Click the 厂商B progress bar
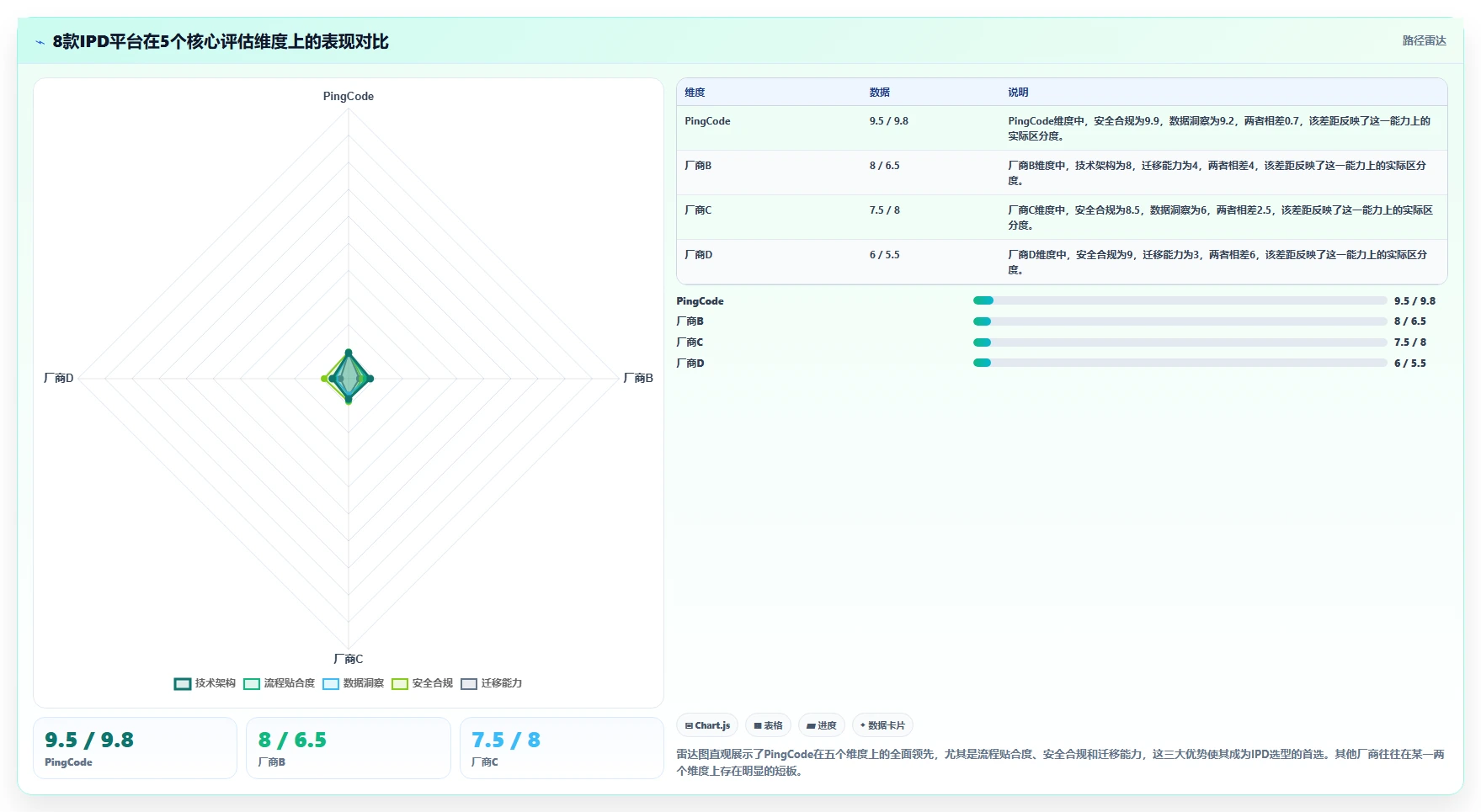1481x812 pixels. 1180,321
